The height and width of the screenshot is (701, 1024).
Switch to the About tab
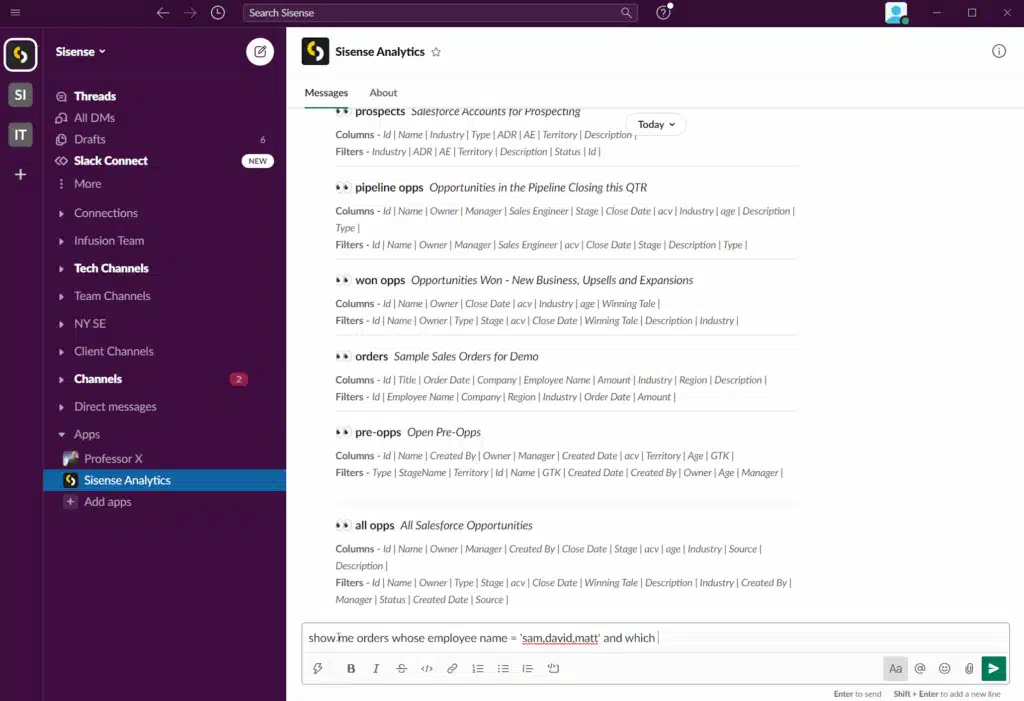(383, 92)
